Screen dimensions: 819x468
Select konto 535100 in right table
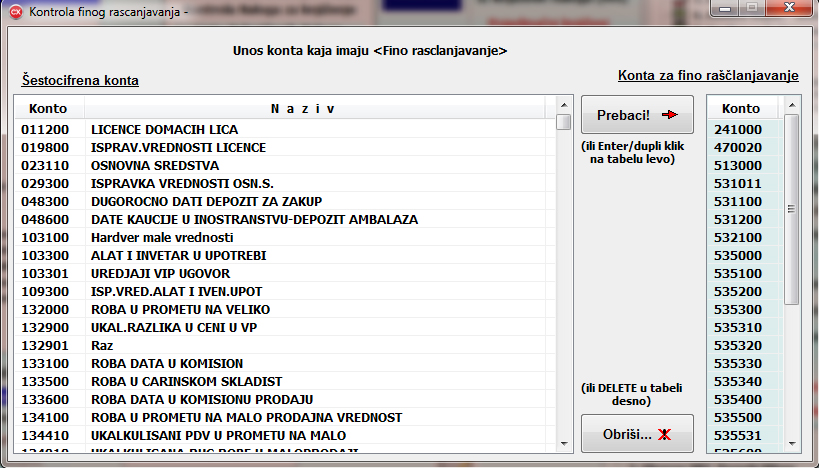[745, 274]
